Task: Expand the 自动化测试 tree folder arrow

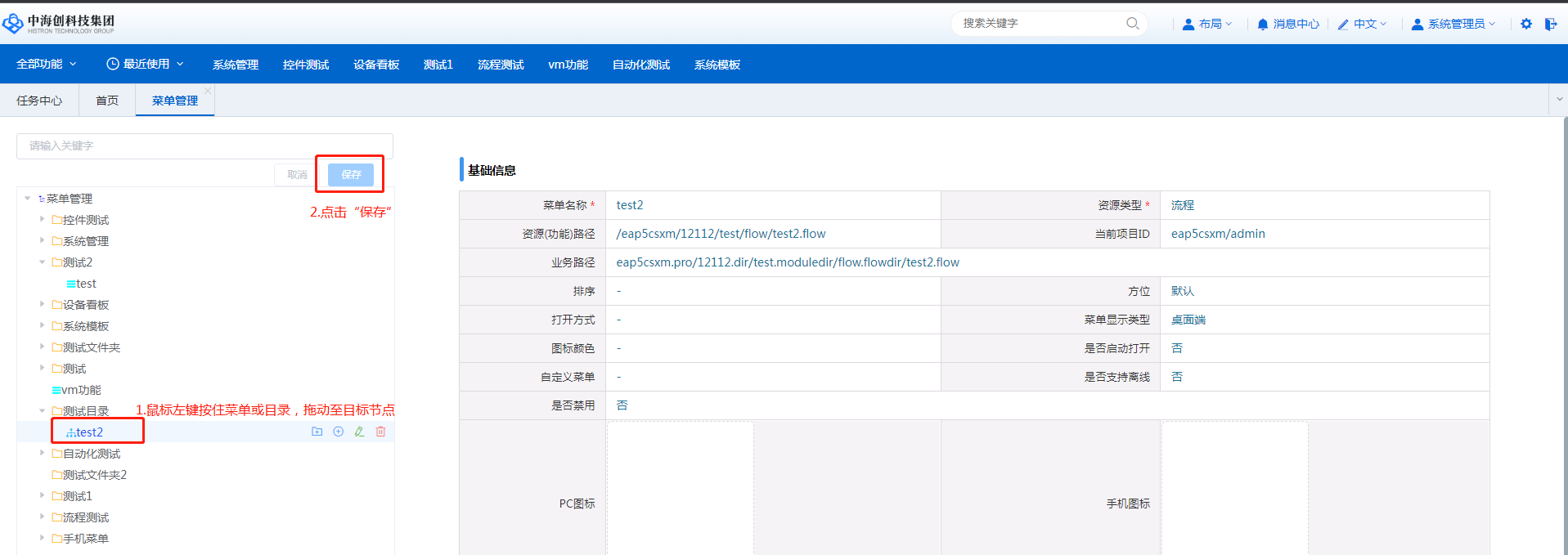Action: [43, 453]
